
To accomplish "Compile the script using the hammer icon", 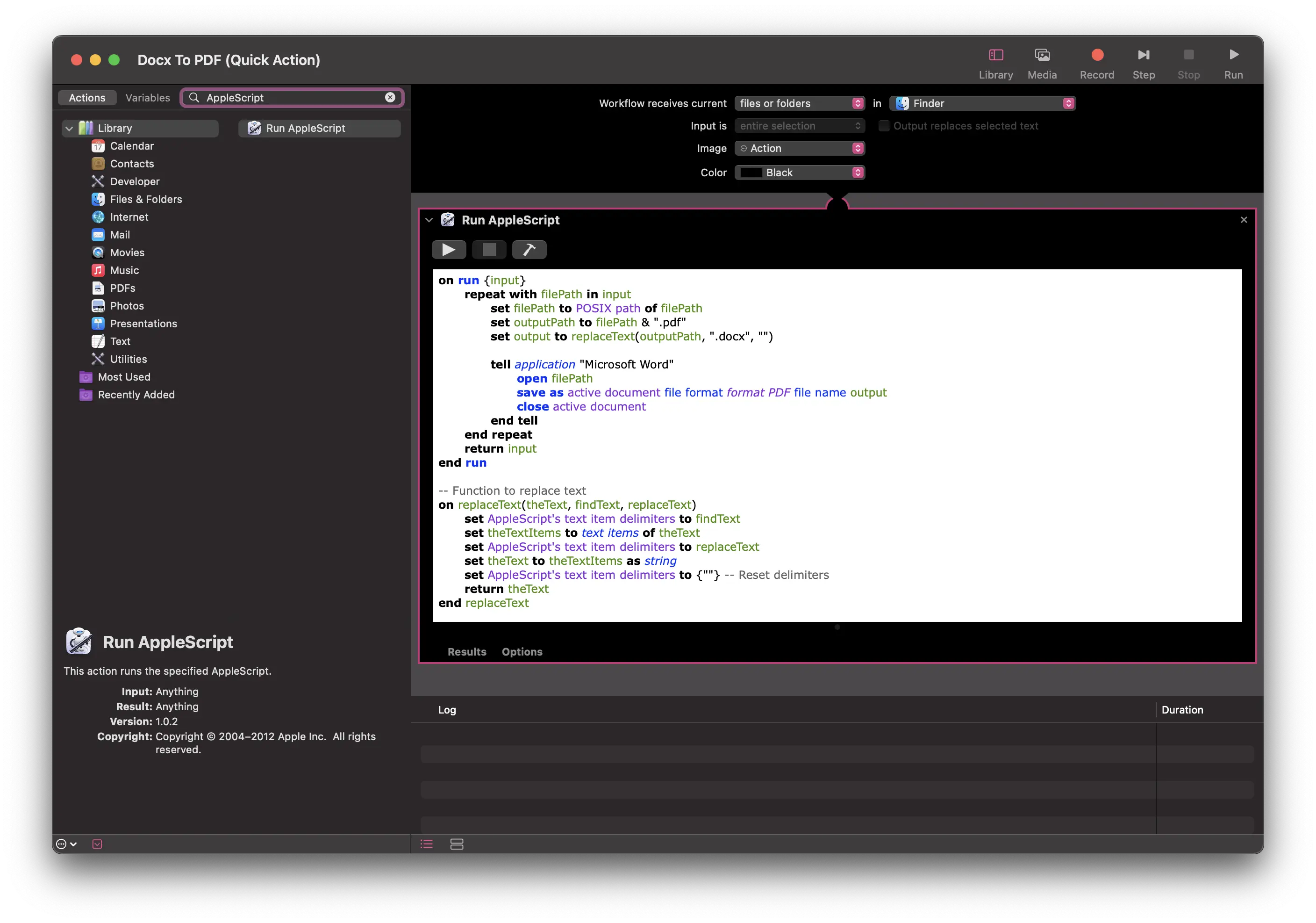I will [x=529, y=250].
